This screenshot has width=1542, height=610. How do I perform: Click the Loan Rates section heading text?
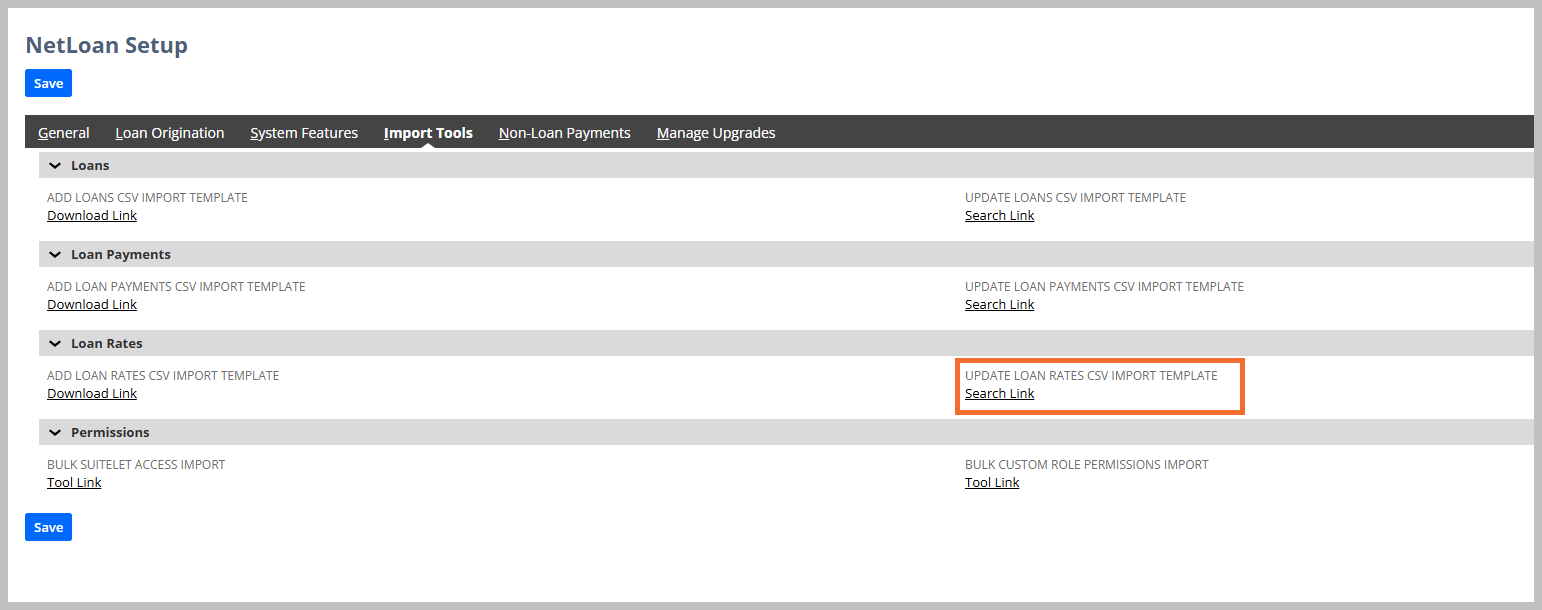pos(107,343)
